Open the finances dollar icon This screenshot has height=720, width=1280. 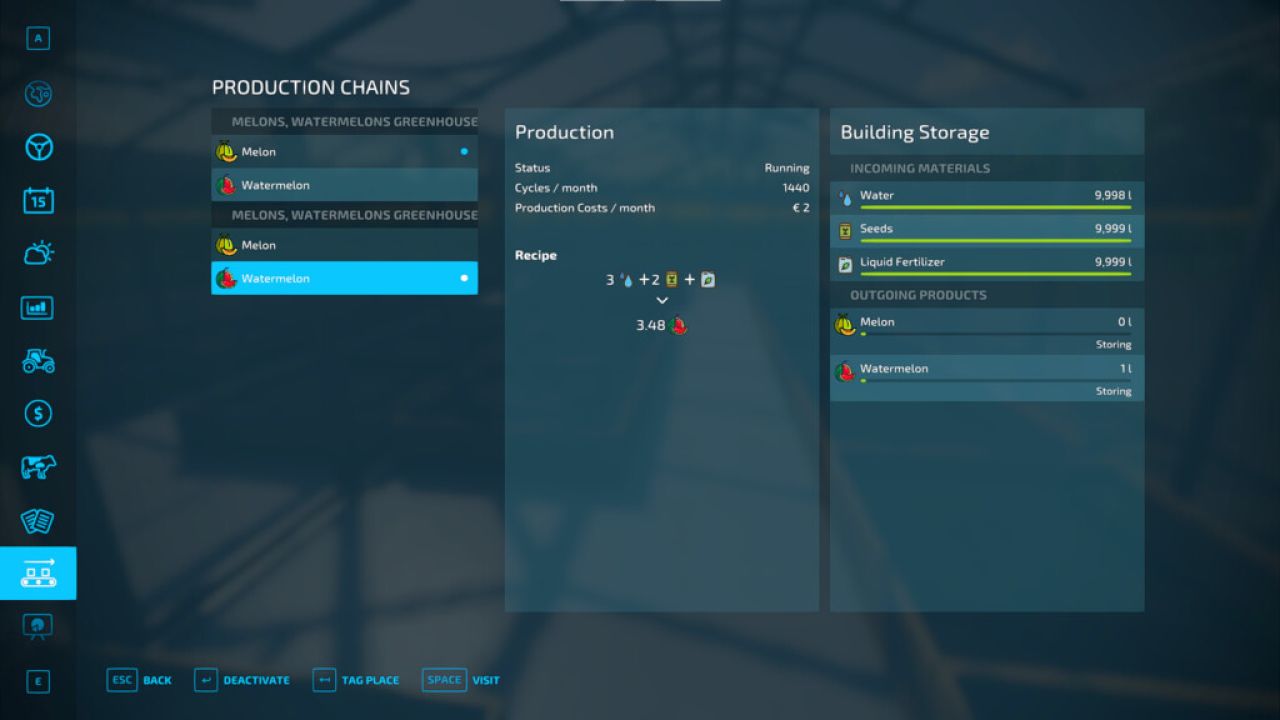tap(38, 414)
